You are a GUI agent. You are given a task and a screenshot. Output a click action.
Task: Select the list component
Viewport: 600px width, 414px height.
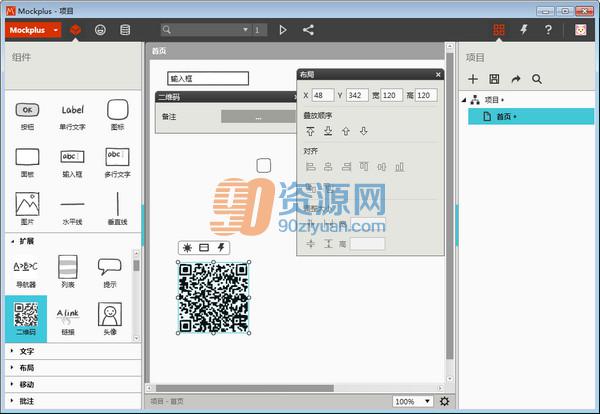tap(68, 272)
